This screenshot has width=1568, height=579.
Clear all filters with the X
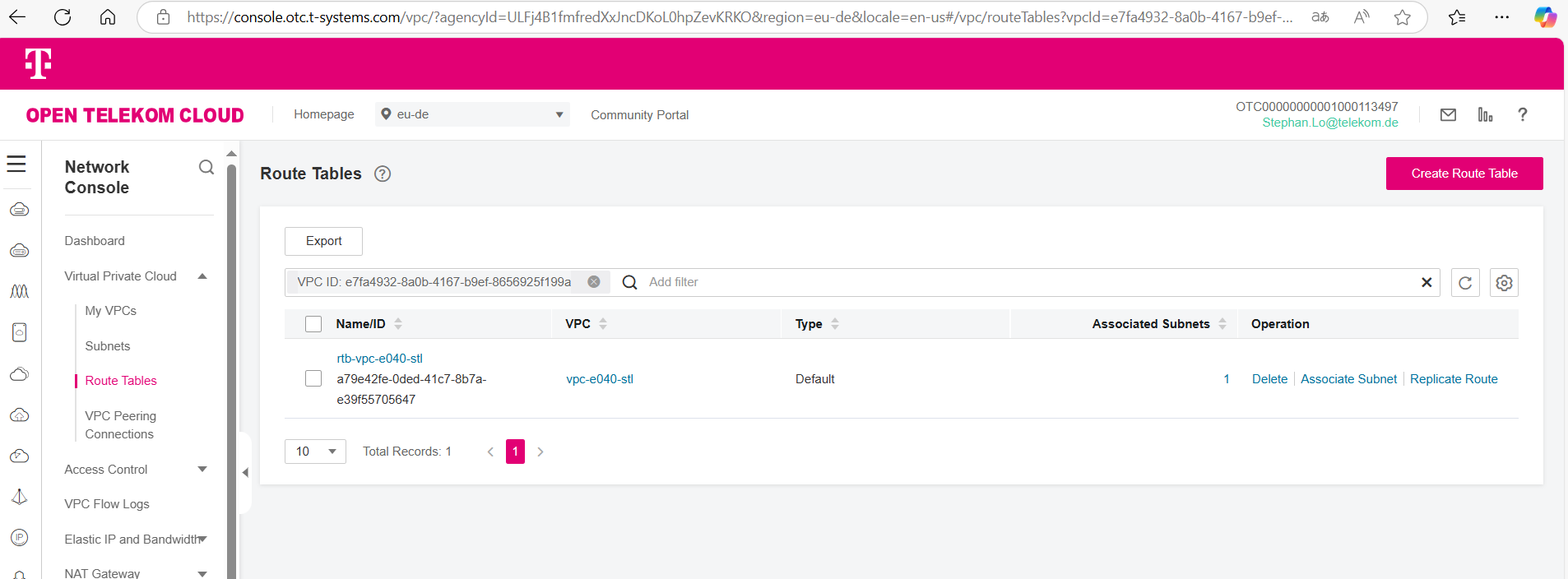(1427, 282)
